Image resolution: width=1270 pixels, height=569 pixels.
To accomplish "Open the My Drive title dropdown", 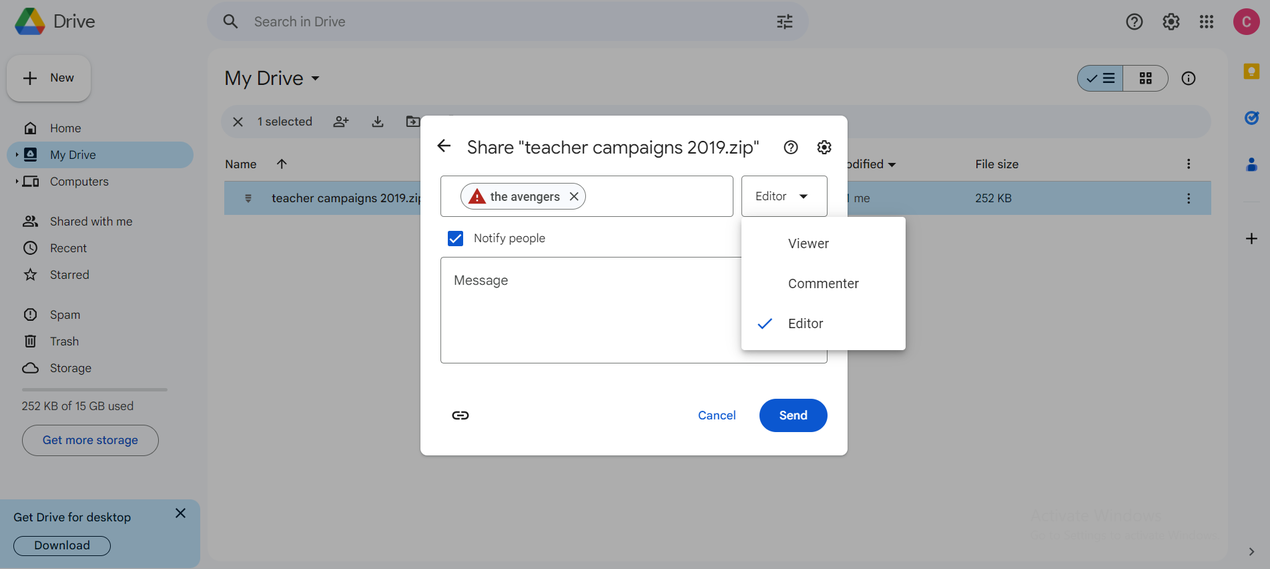I will pyautogui.click(x=316, y=78).
